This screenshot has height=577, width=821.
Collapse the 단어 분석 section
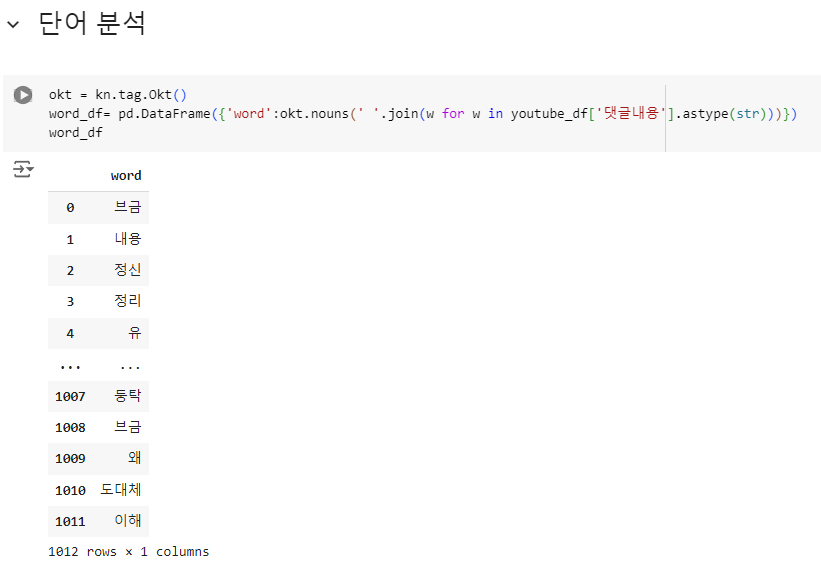point(13,24)
